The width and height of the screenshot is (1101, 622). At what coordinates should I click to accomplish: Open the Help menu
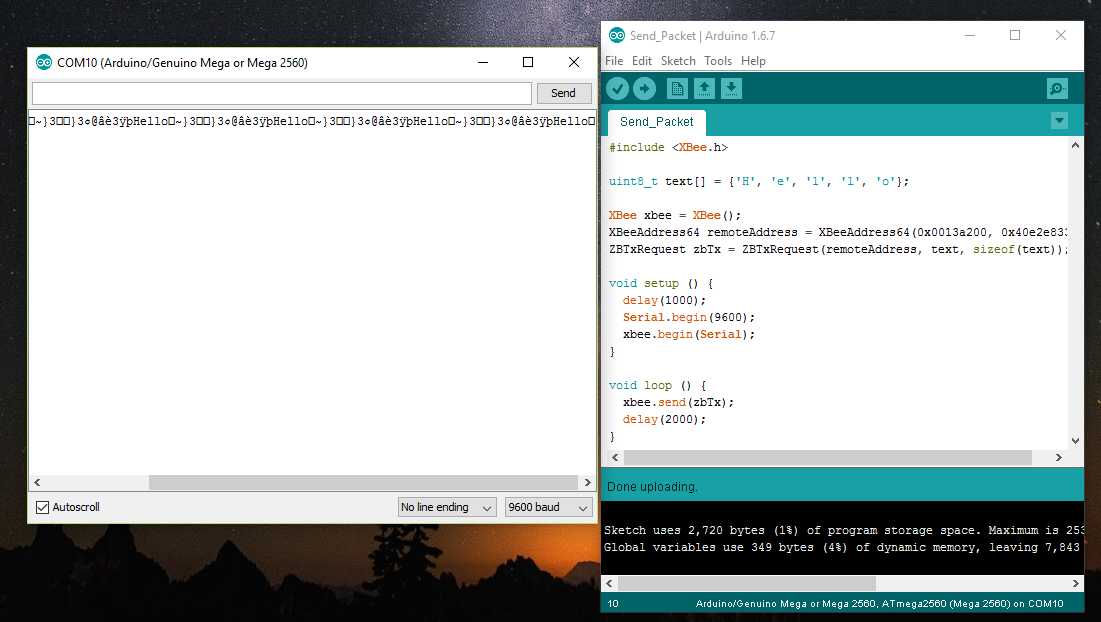coord(753,61)
